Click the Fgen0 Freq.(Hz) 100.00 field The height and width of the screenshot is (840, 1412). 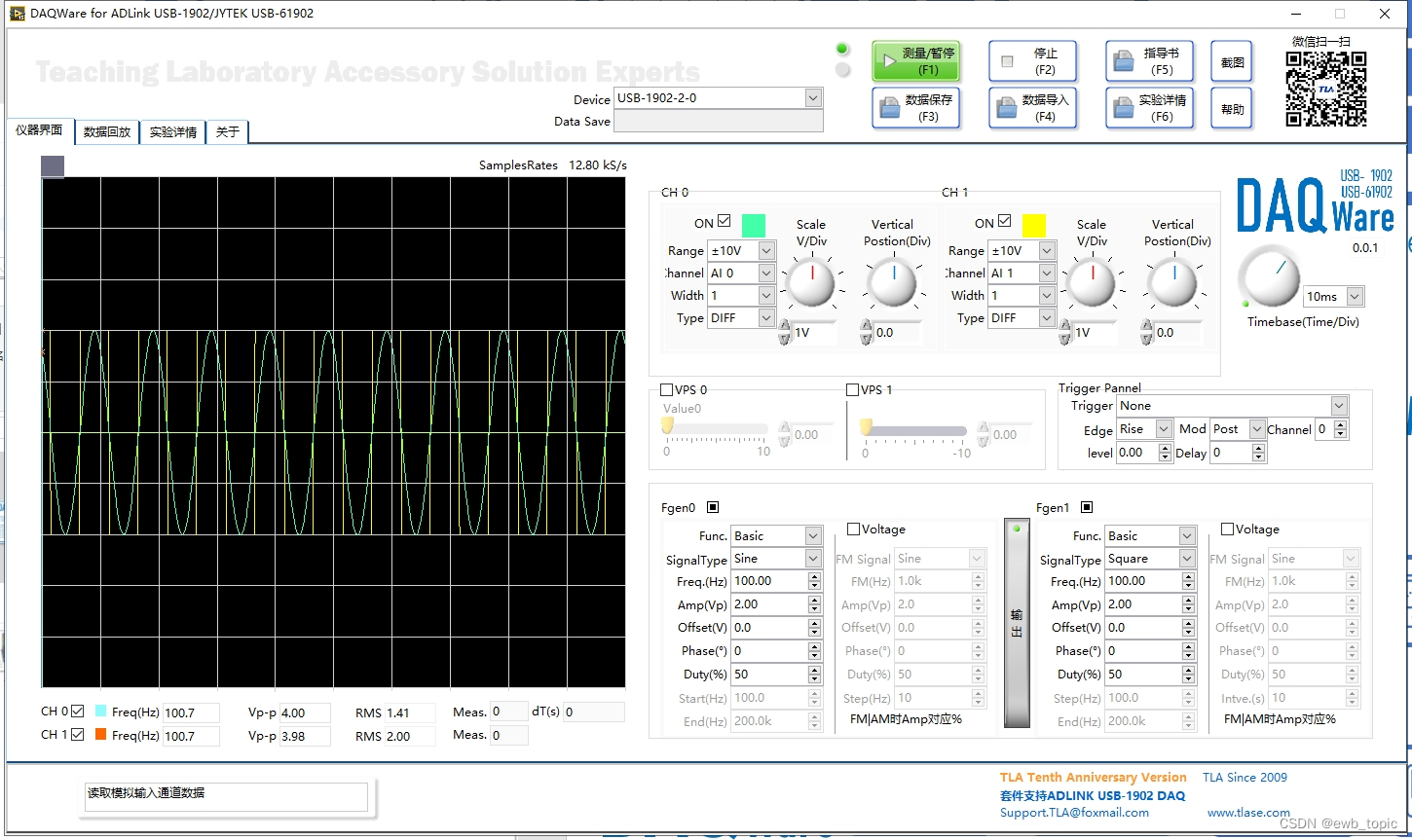[x=769, y=581]
